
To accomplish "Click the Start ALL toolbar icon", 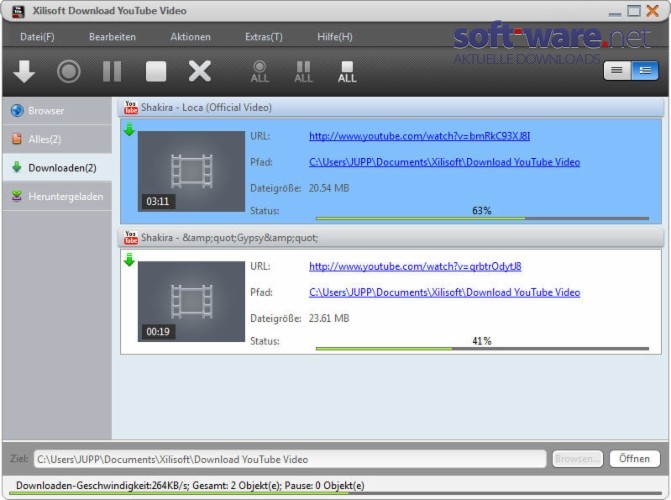I will 260,72.
